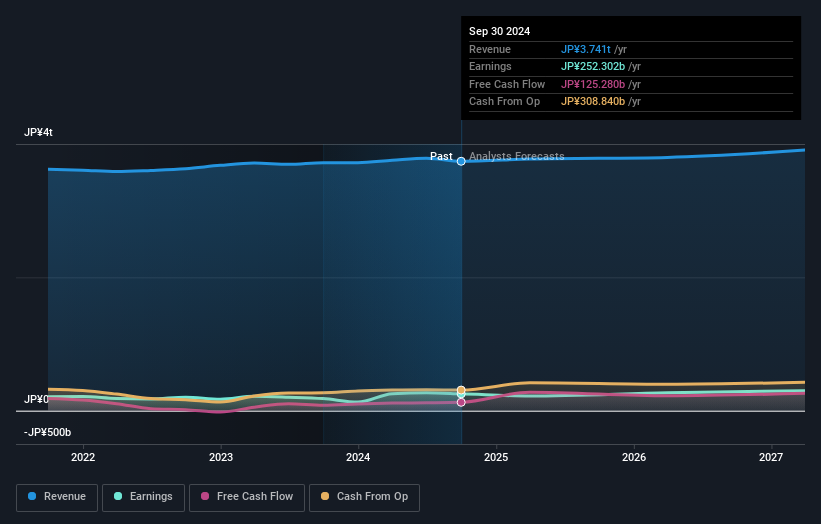The height and width of the screenshot is (524, 821).
Task: Click the JP¥0 y-axis label
Action: [36, 399]
